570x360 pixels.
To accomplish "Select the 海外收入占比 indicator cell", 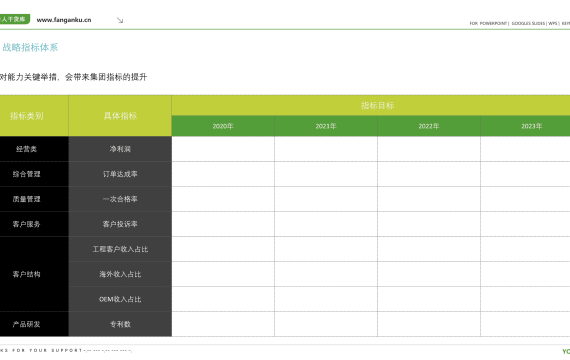I will tap(120, 274).
